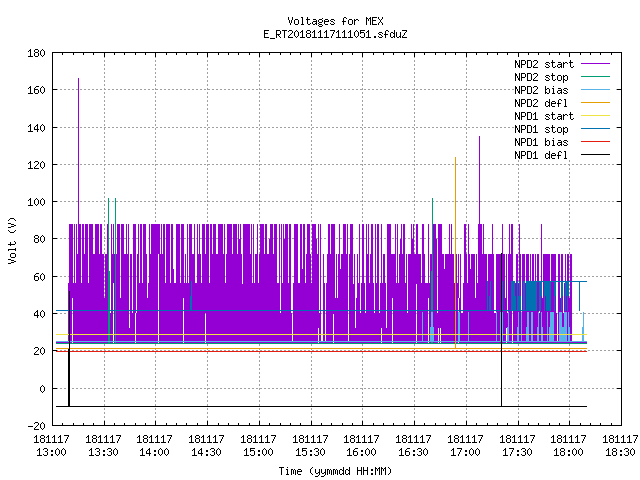The image size is (640, 480).
Task: Click the y-axis tick value -20
Action: tap(36, 426)
